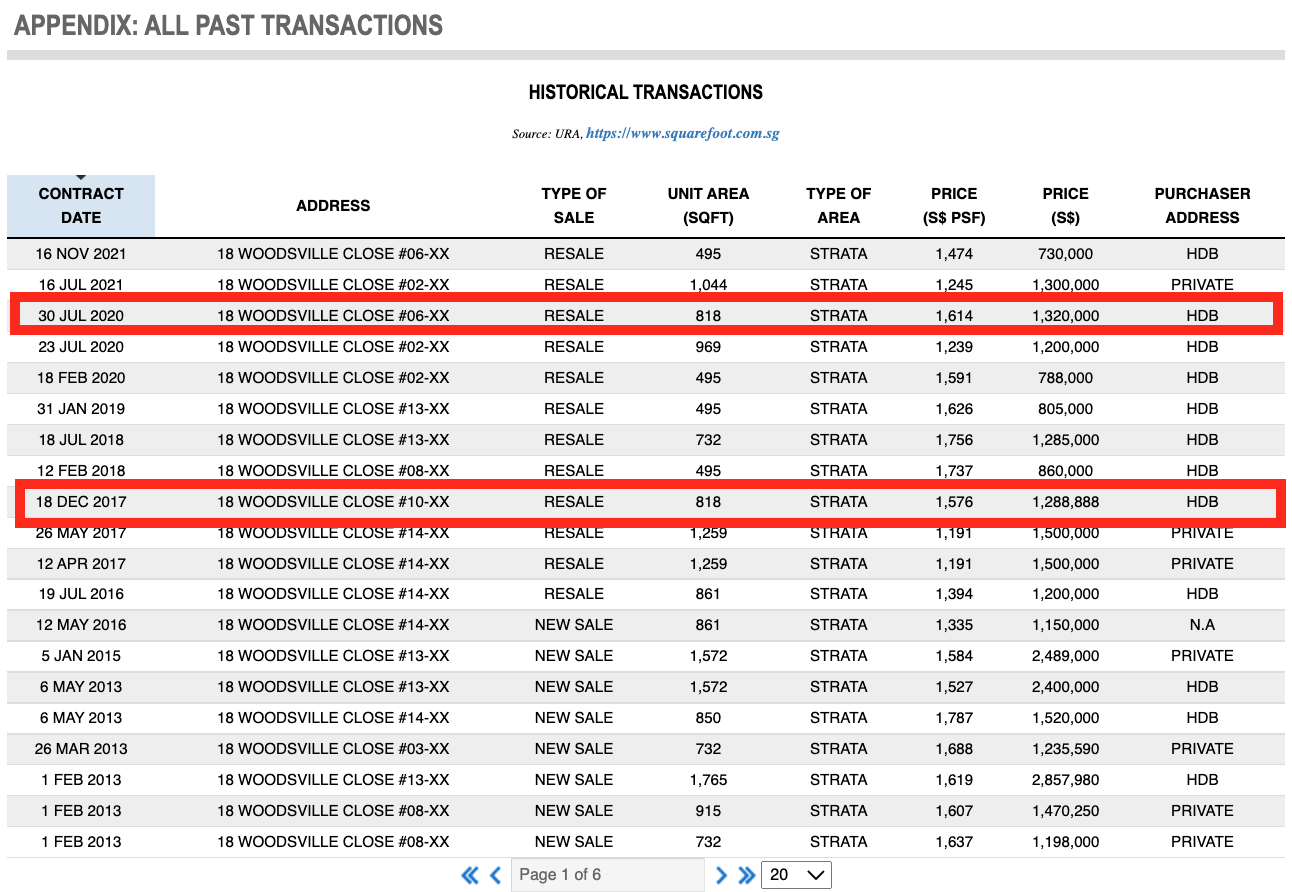Image resolution: width=1292 pixels, height=892 pixels.
Task: Select the 18 JUL 2018 date cell
Action: click(81, 440)
